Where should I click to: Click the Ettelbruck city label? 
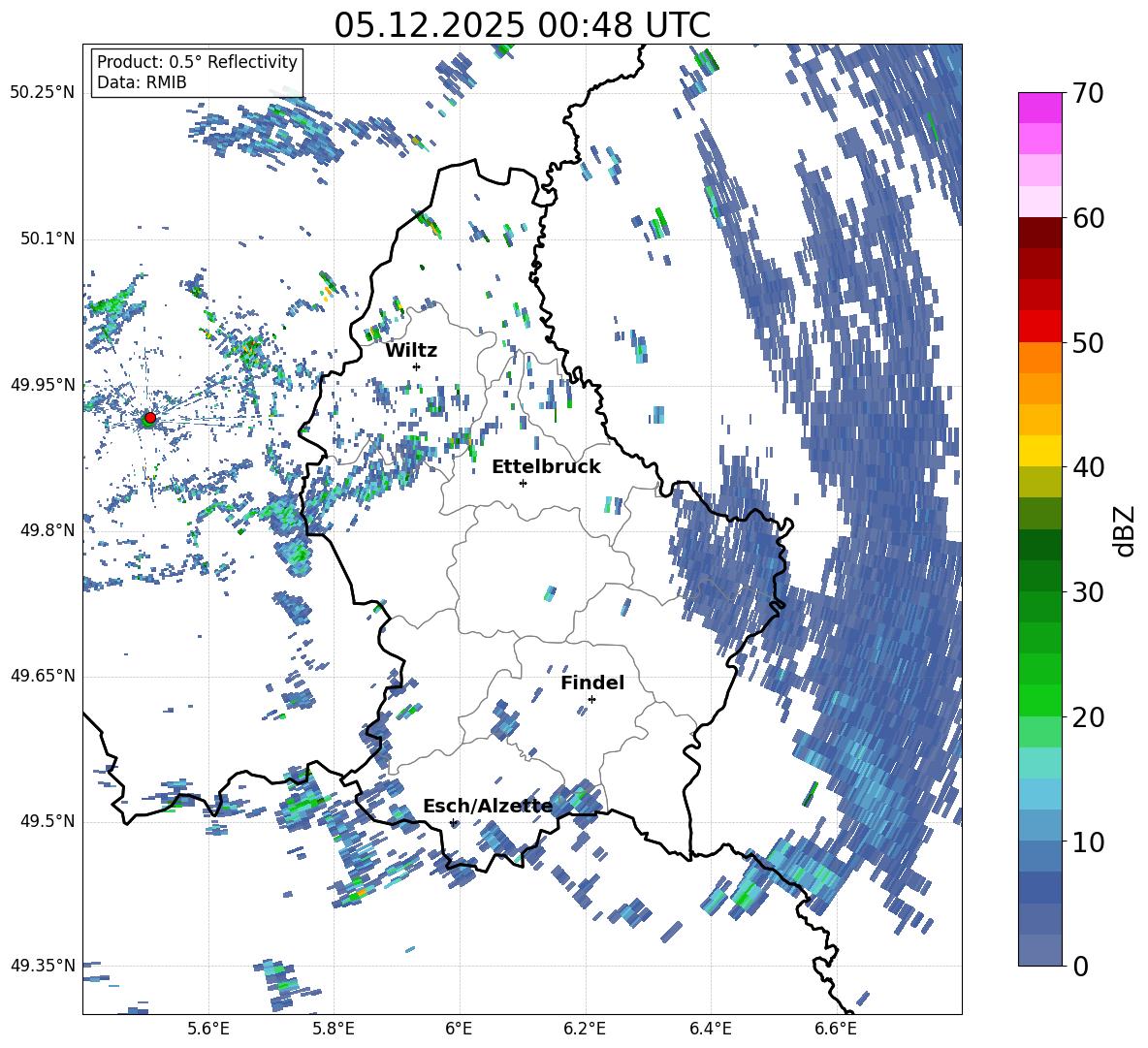coord(546,467)
